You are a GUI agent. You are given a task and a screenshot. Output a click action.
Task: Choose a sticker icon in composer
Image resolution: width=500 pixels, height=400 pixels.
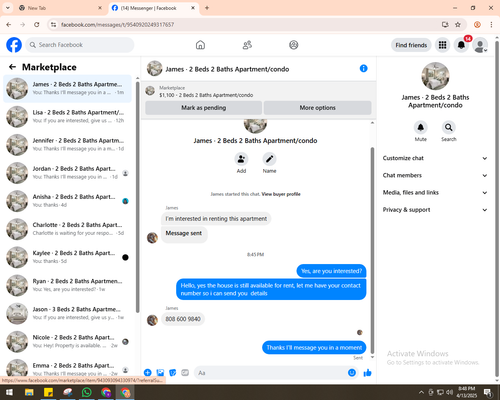coord(173,373)
